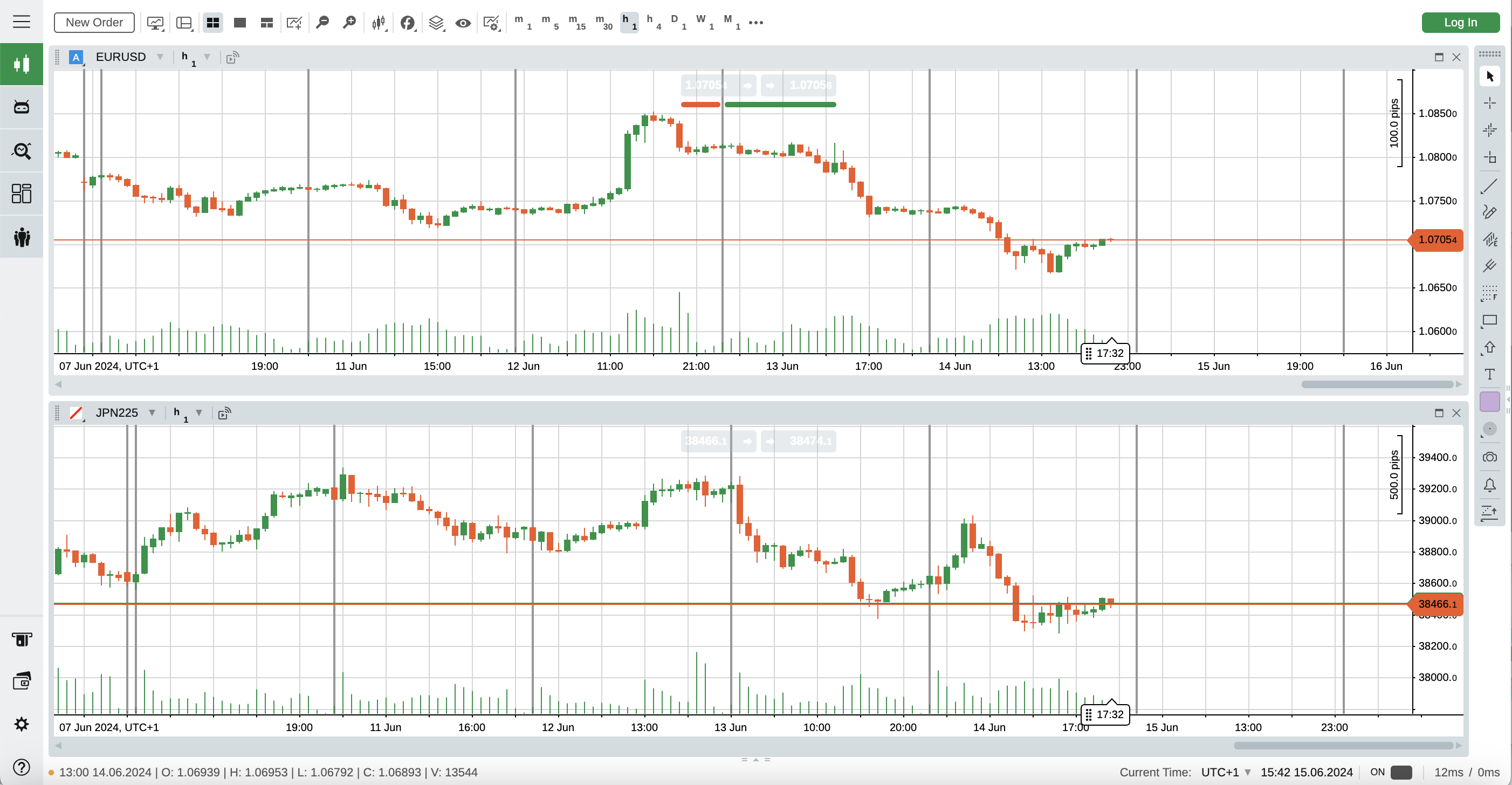Expand the JPN225 symbol dropdown
Viewport: 1512px width, 785px height.
(x=152, y=413)
